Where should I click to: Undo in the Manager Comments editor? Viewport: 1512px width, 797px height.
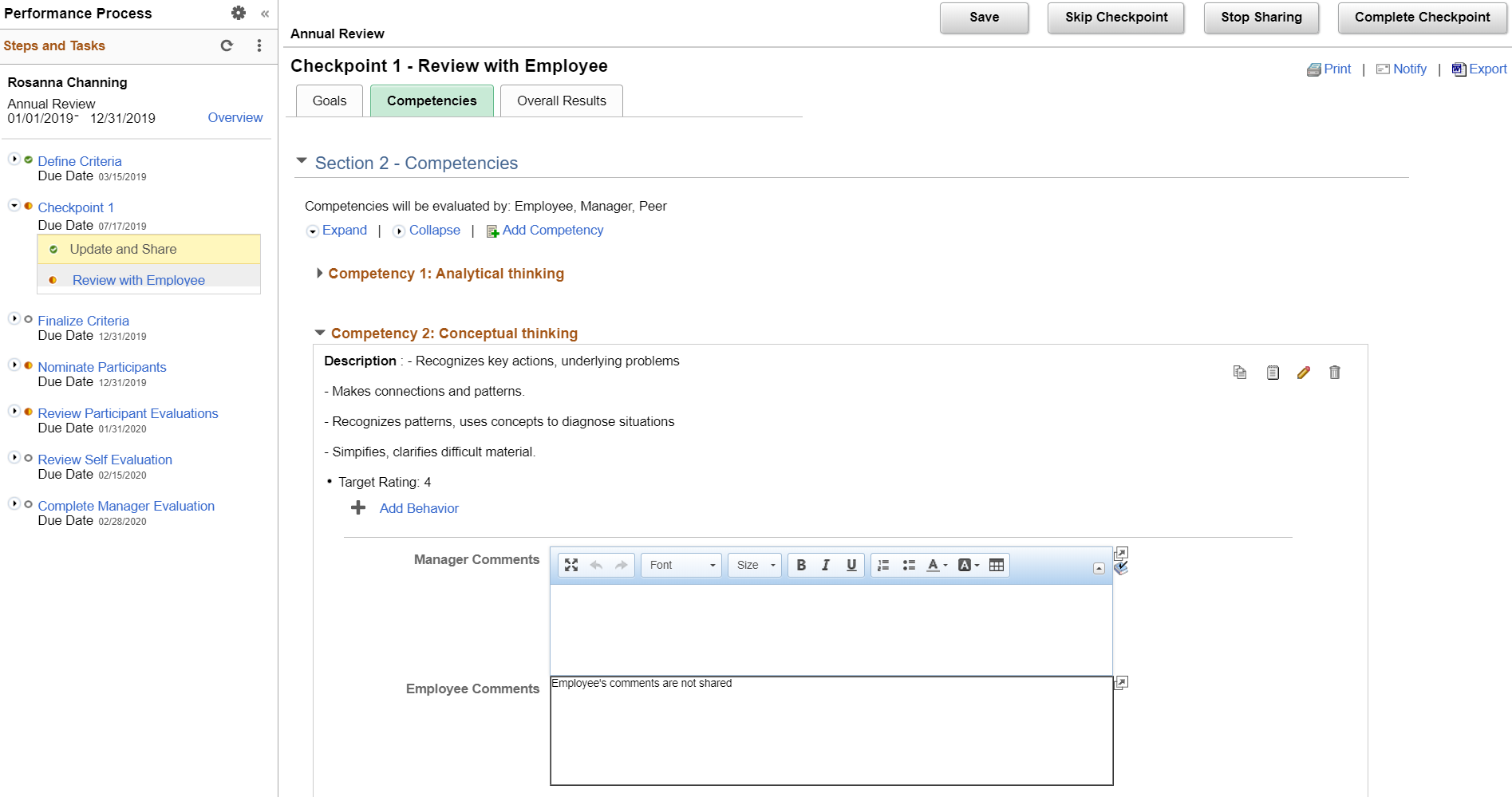coord(596,565)
